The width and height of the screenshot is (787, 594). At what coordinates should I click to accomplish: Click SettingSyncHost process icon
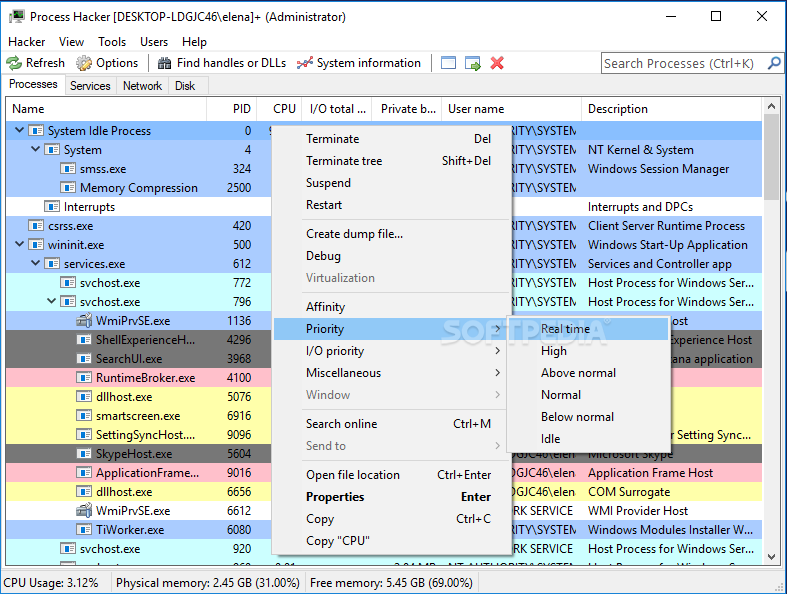pos(84,435)
